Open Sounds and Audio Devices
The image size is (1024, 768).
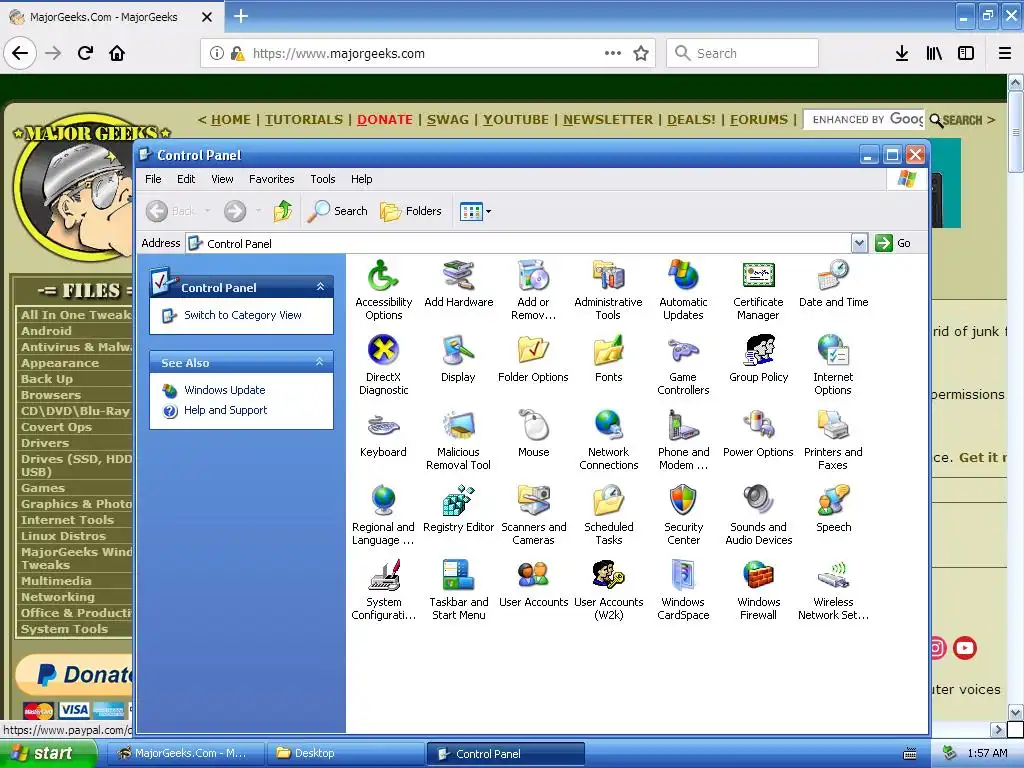tap(758, 515)
